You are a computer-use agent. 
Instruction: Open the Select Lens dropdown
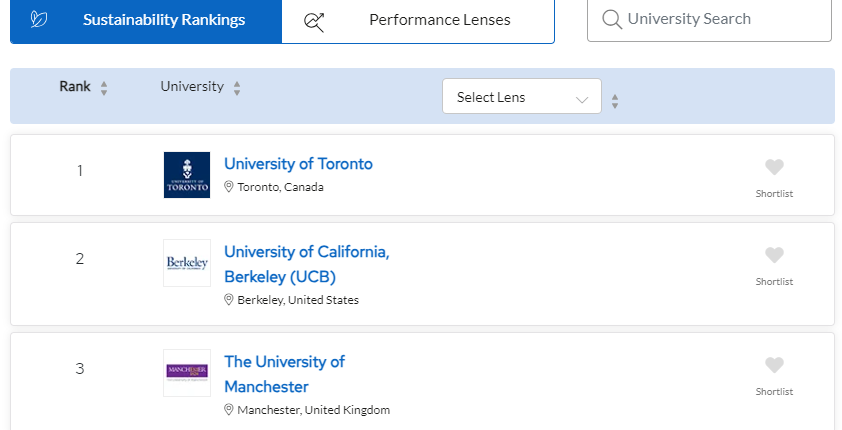coord(521,97)
